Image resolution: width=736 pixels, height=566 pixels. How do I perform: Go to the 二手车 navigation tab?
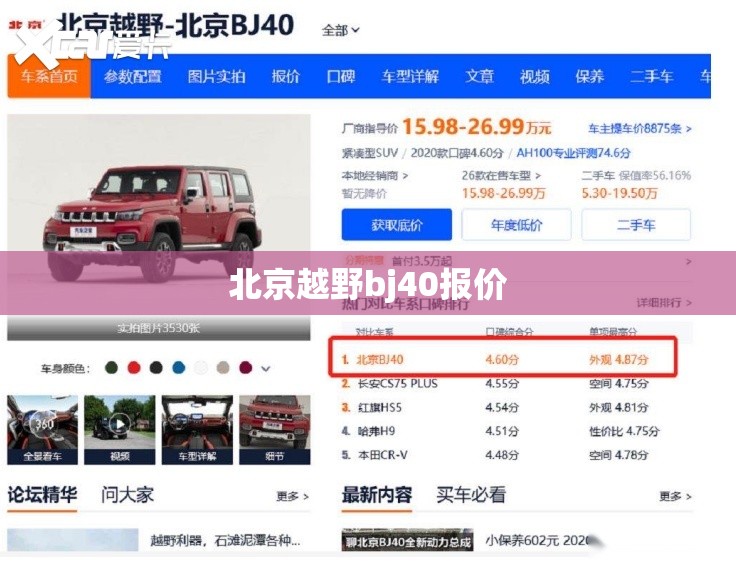652,76
